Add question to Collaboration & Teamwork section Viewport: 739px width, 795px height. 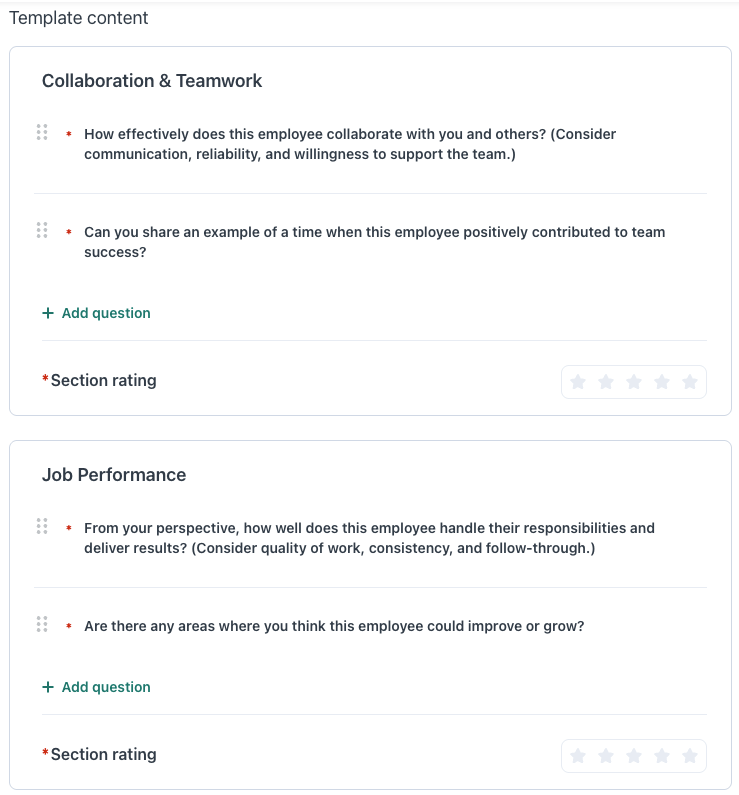pyautogui.click(x=96, y=313)
